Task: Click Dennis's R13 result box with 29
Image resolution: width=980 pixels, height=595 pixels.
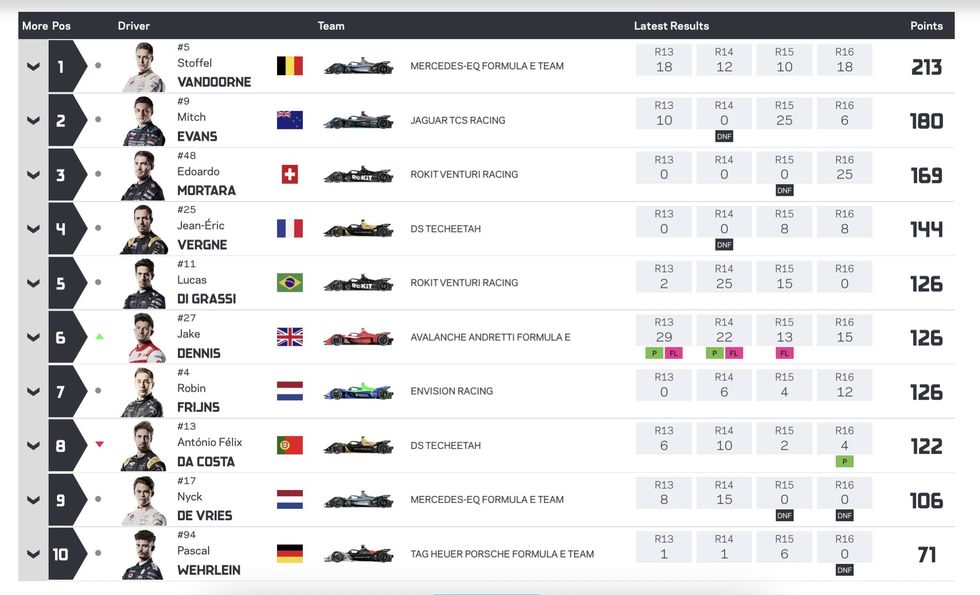Action: coord(664,332)
